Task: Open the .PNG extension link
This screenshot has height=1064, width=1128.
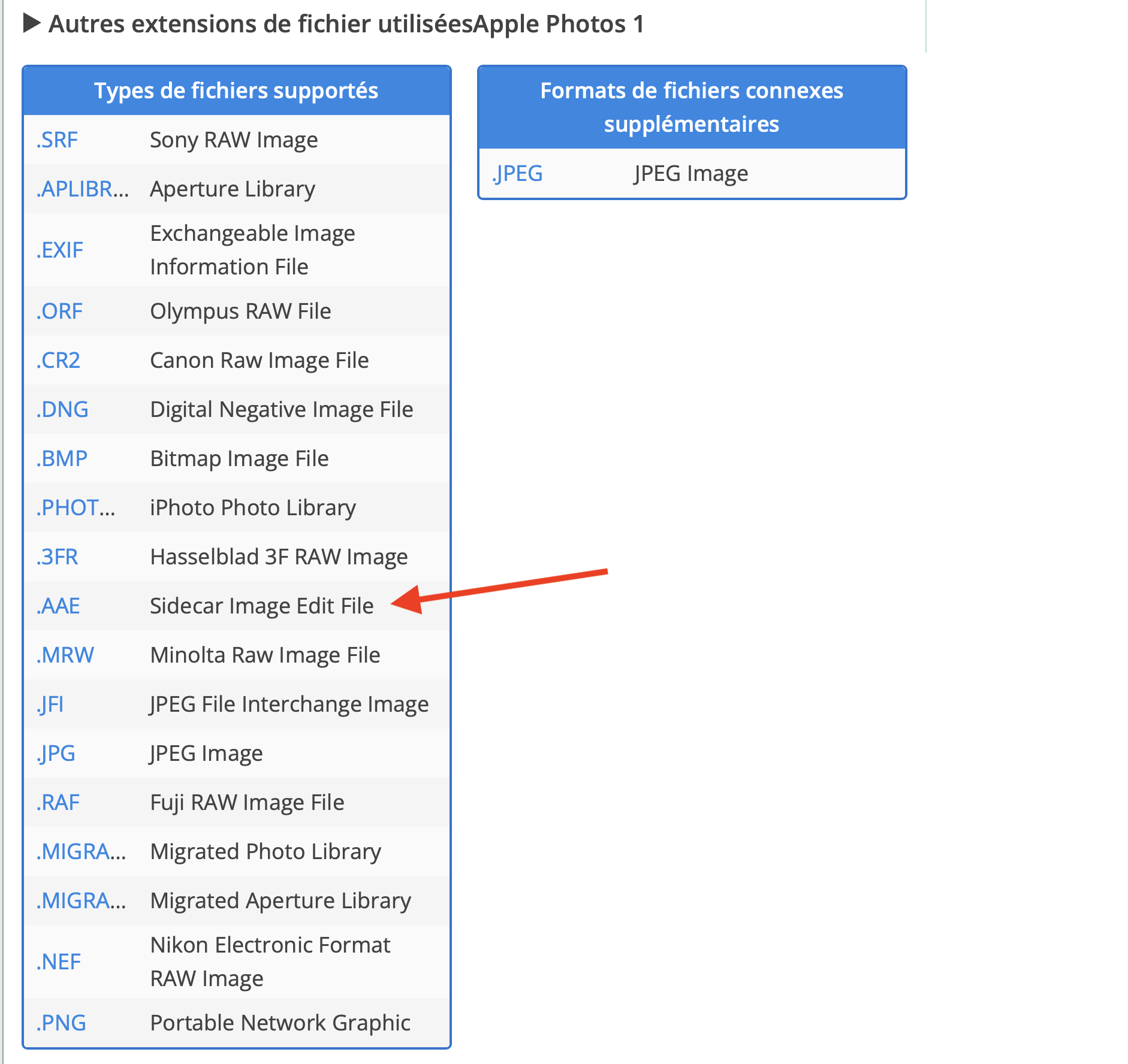Action: click(61, 1023)
